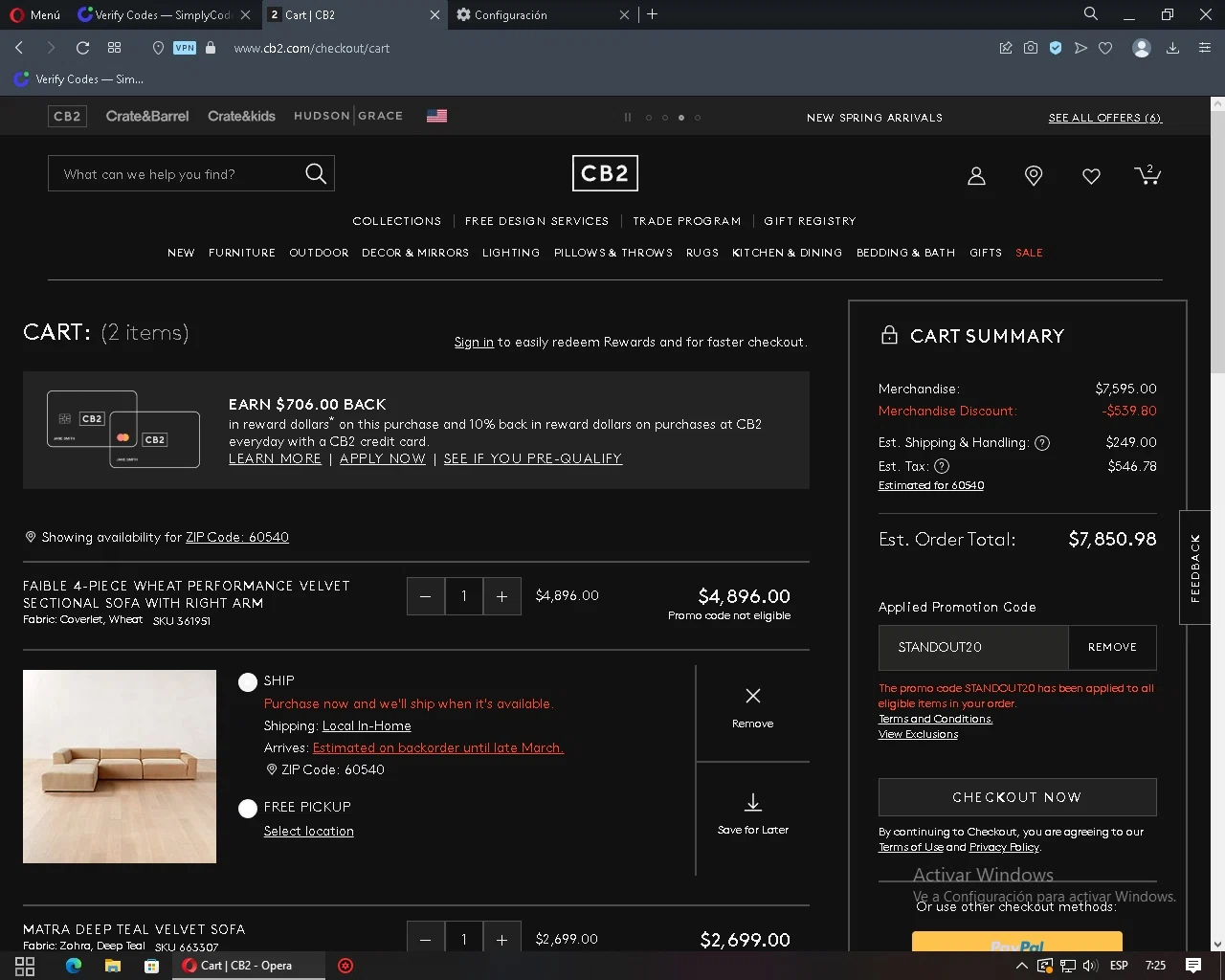Reload the current page

(x=82, y=48)
